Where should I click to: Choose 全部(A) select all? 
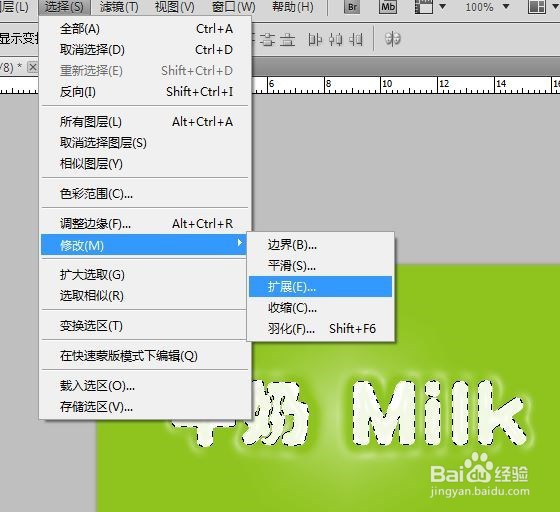click(x=145, y=29)
